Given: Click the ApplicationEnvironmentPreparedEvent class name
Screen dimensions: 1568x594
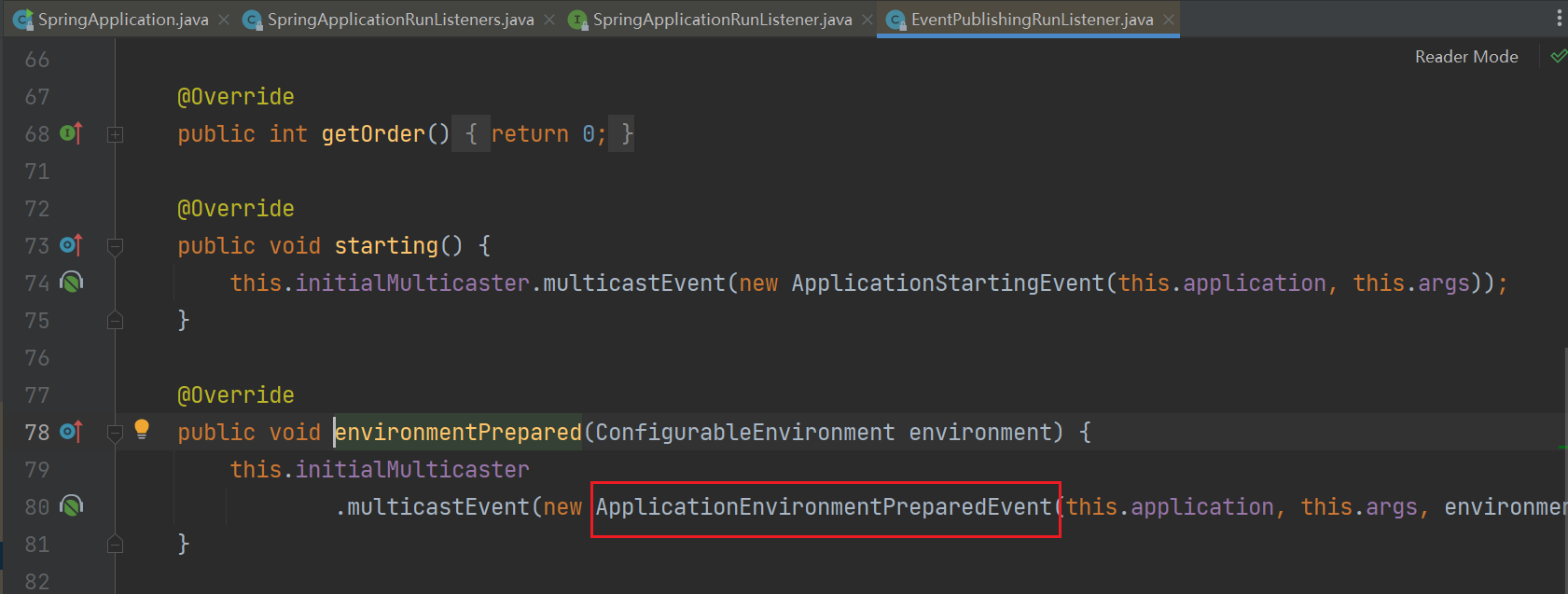Looking at the screenshot, I should tap(824, 507).
